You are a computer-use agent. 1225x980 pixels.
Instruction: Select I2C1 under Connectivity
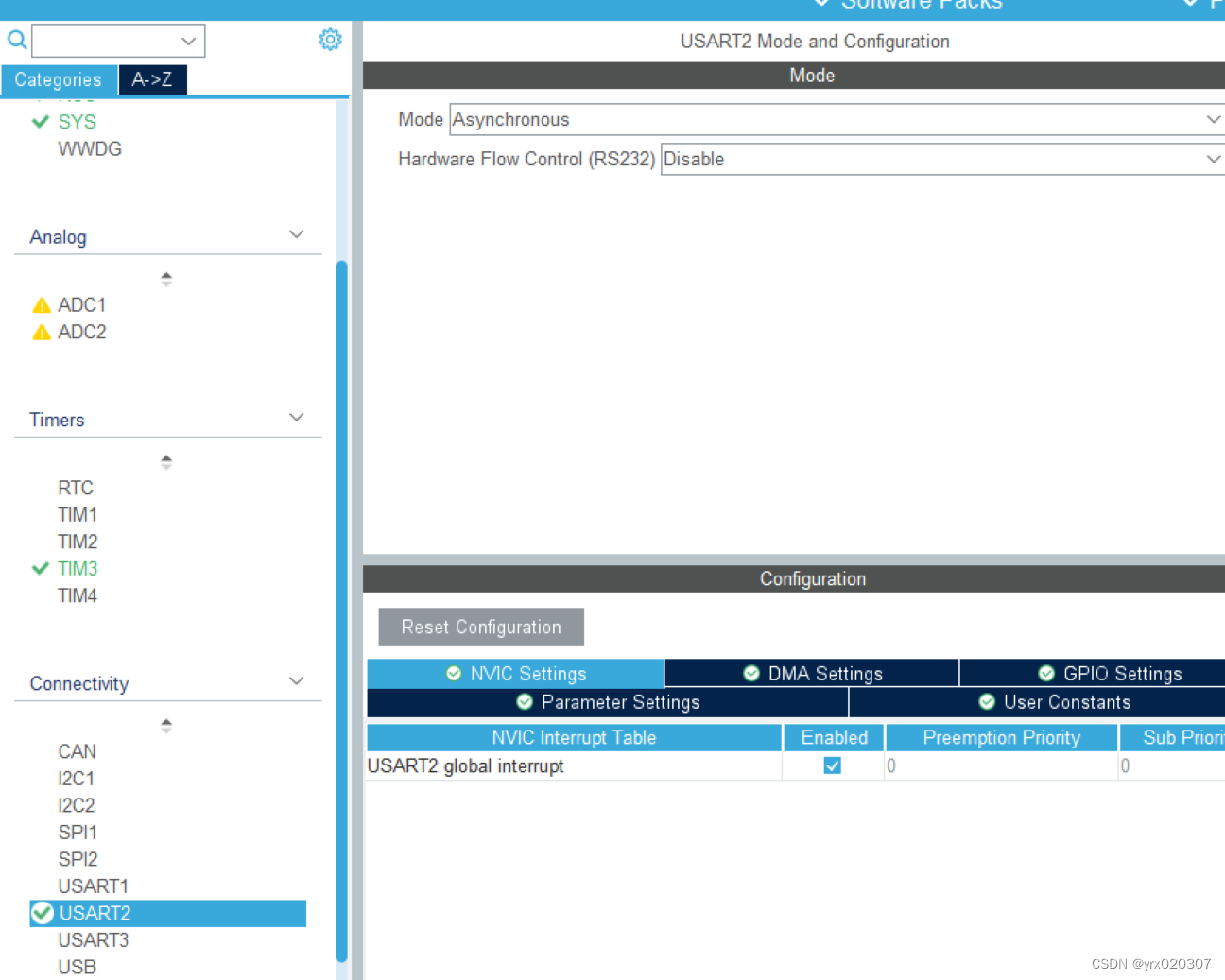click(77, 779)
